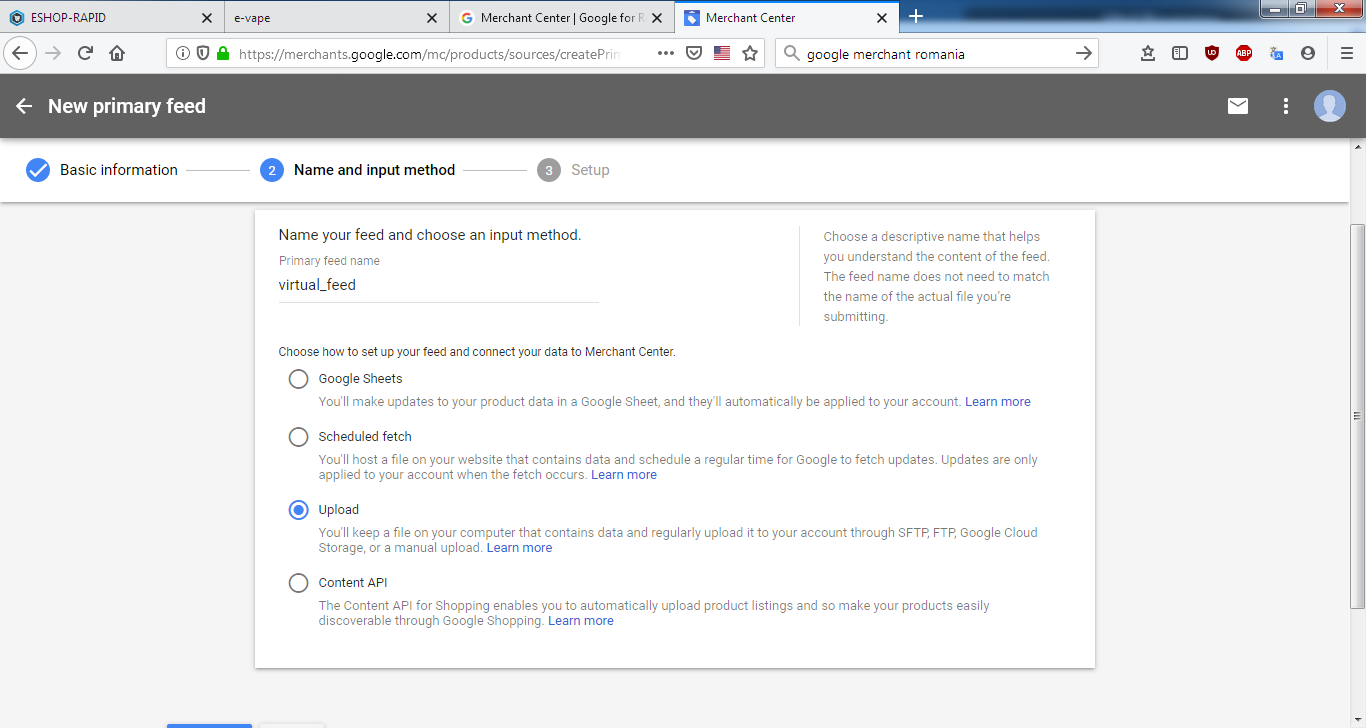Open the account profile avatar

point(1330,106)
